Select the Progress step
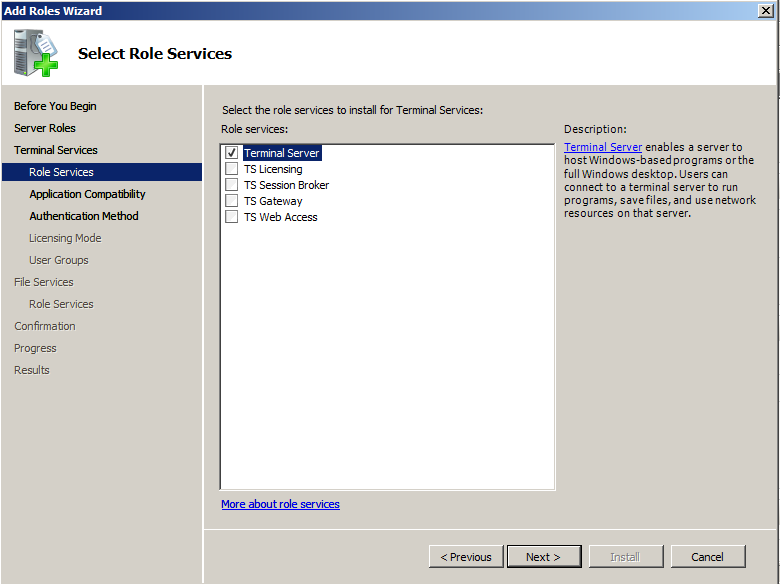The width and height of the screenshot is (780, 584). coord(35,348)
